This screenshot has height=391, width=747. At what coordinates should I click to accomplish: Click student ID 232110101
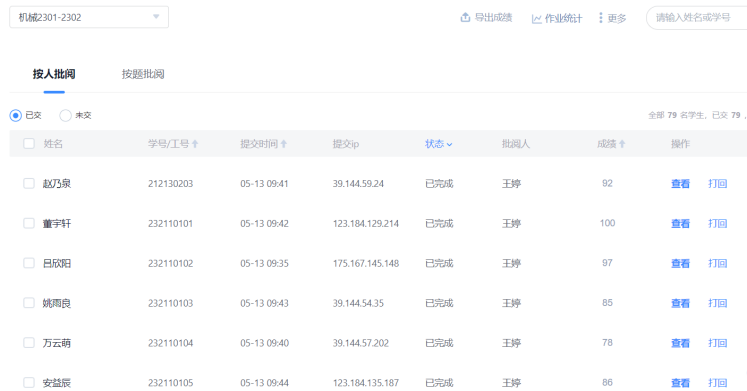click(170, 224)
